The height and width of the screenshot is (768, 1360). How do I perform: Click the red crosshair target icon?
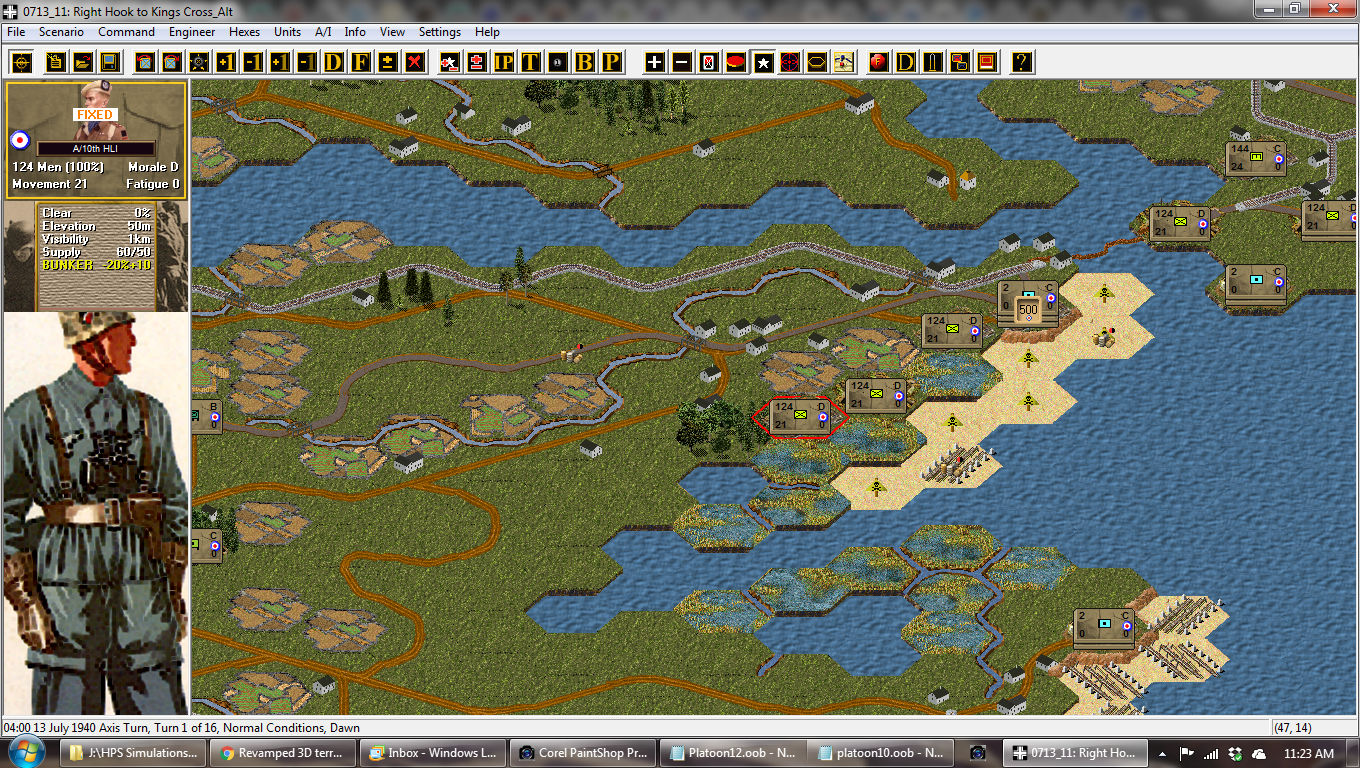click(x=790, y=62)
